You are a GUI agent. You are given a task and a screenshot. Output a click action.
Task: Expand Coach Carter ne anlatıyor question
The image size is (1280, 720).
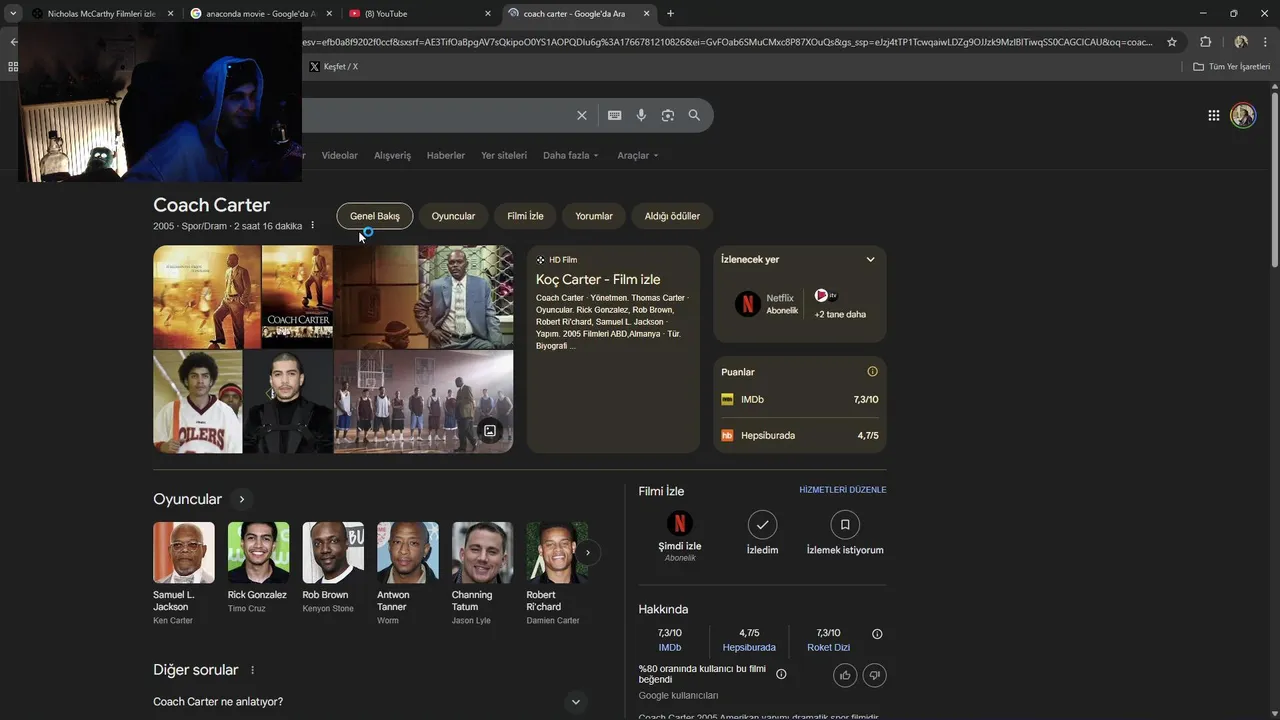coord(368,702)
